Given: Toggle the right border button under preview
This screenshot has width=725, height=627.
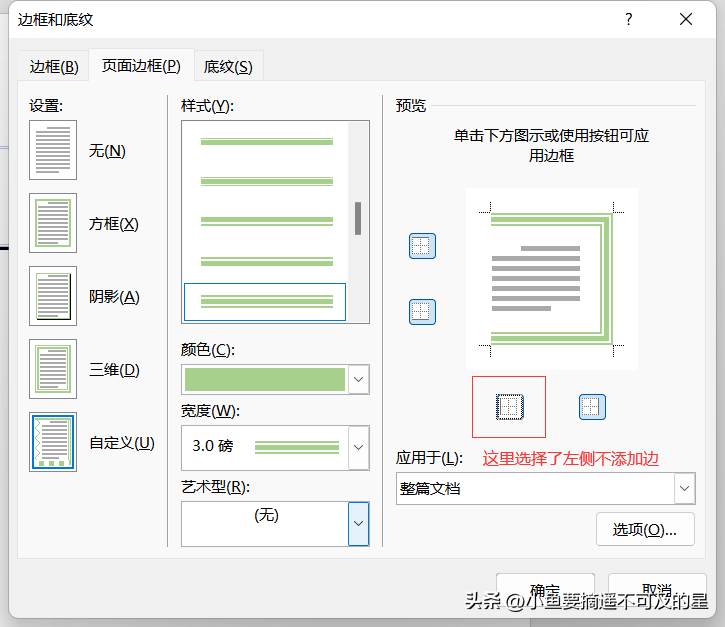Looking at the screenshot, I should coord(592,406).
